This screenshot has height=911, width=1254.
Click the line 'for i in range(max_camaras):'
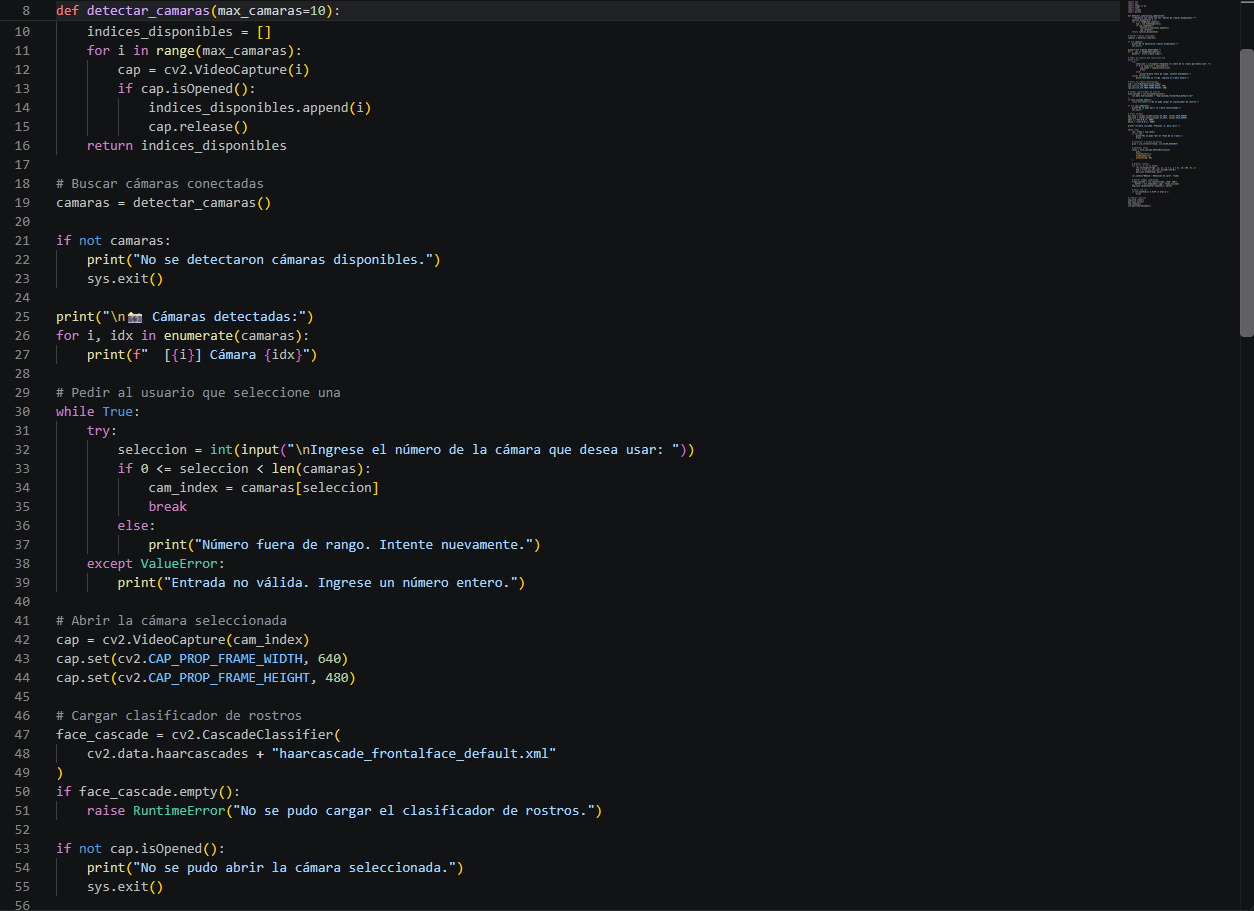click(194, 50)
